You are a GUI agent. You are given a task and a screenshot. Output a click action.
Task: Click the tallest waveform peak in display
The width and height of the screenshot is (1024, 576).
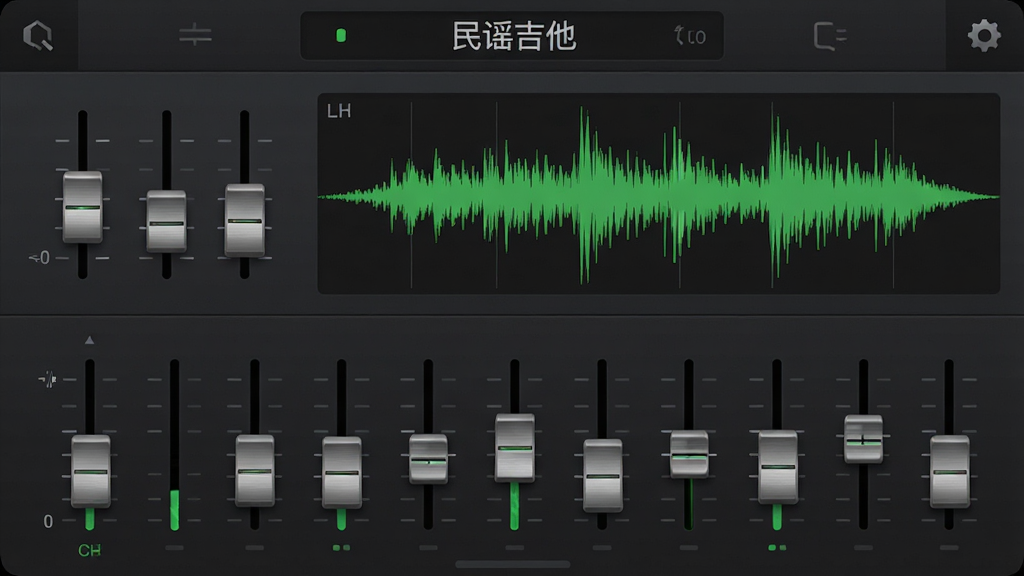(584, 195)
